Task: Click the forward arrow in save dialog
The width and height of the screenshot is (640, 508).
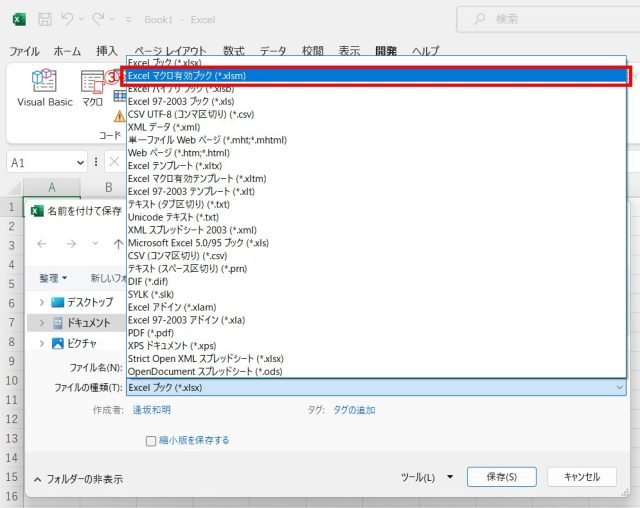Action: pyautogui.click(x=68, y=244)
